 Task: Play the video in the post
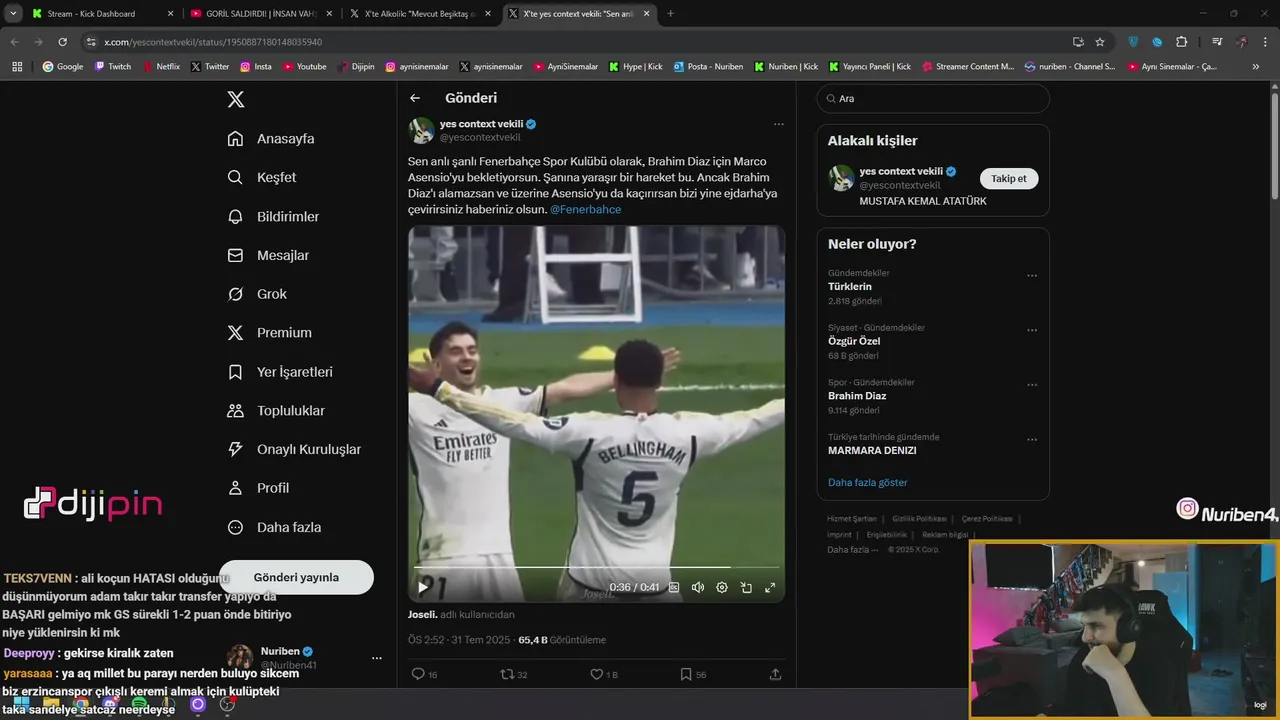click(x=423, y=587)
